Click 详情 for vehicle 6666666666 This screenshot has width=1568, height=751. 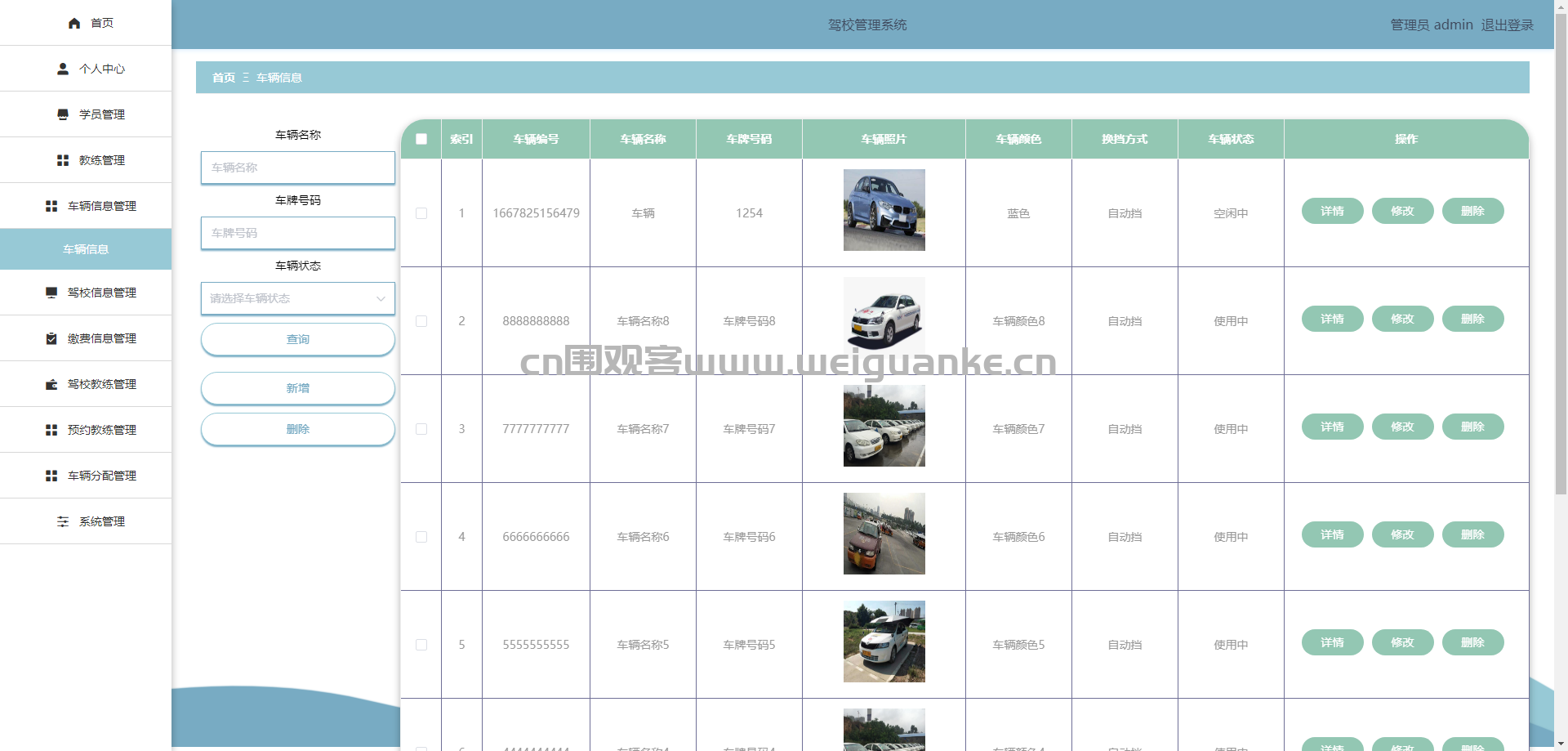pyautogui.click(x=1332, y=534)
